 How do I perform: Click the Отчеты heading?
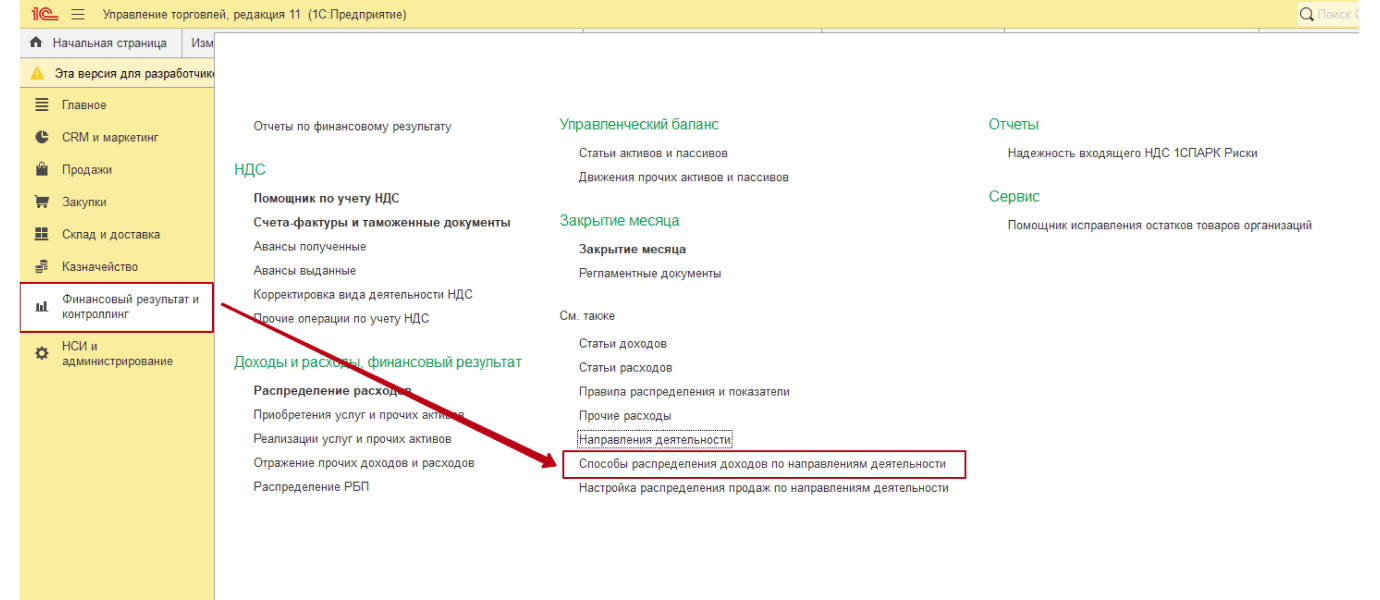coord(1014,124)
